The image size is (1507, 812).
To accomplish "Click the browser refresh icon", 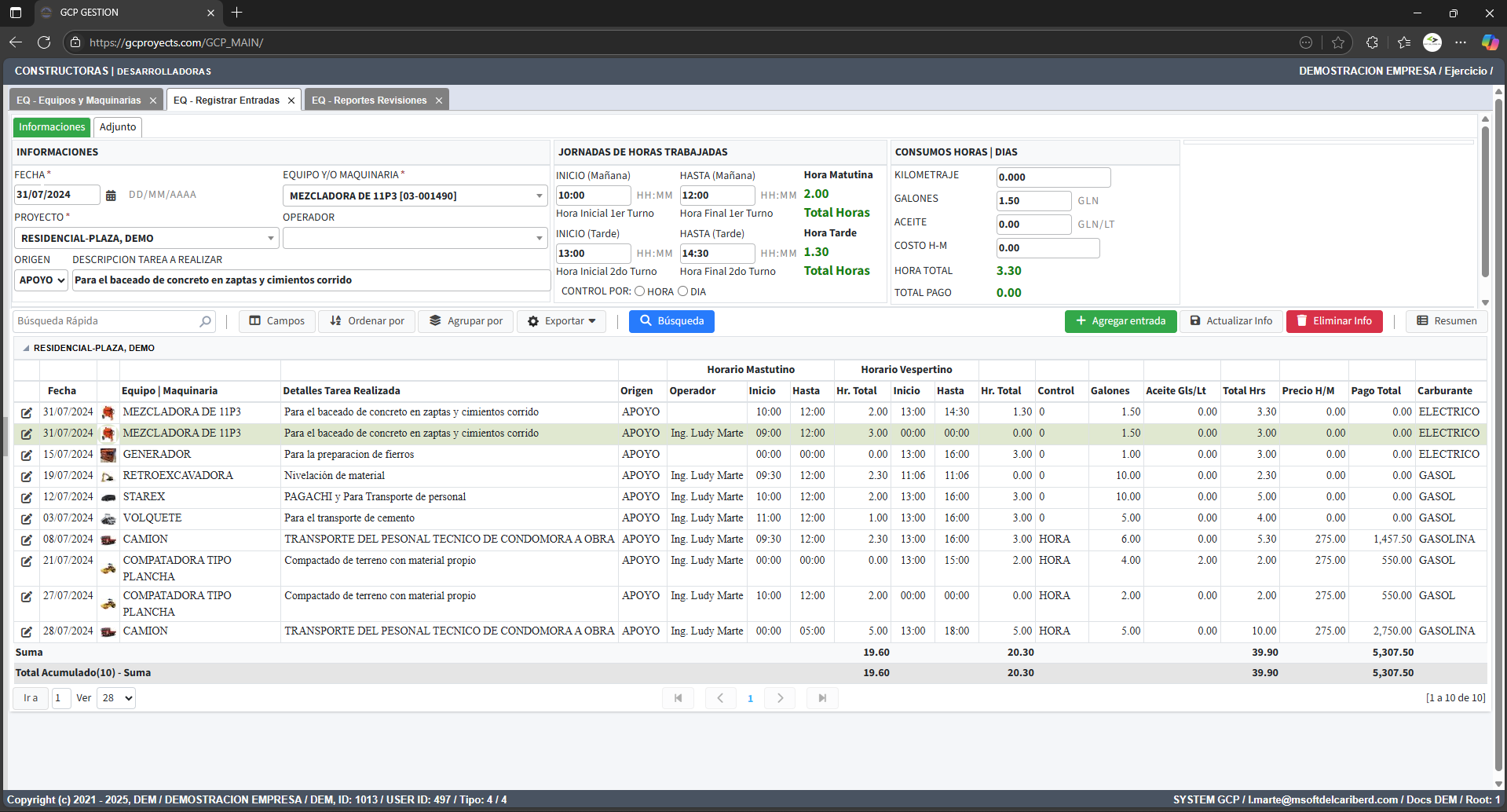I will pos(44,42).
